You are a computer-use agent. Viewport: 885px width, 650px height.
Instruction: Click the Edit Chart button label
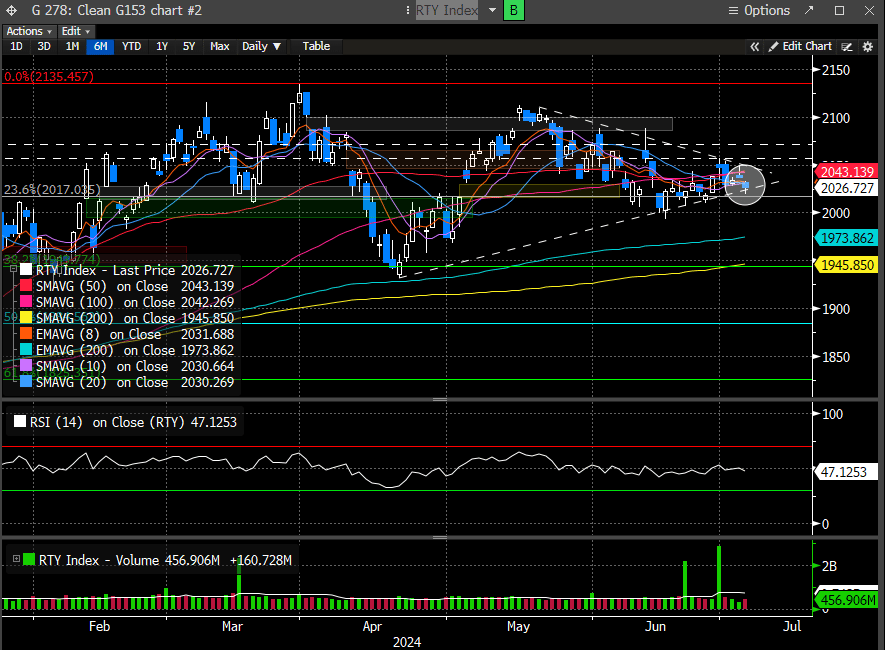click(x=807, y=46)
